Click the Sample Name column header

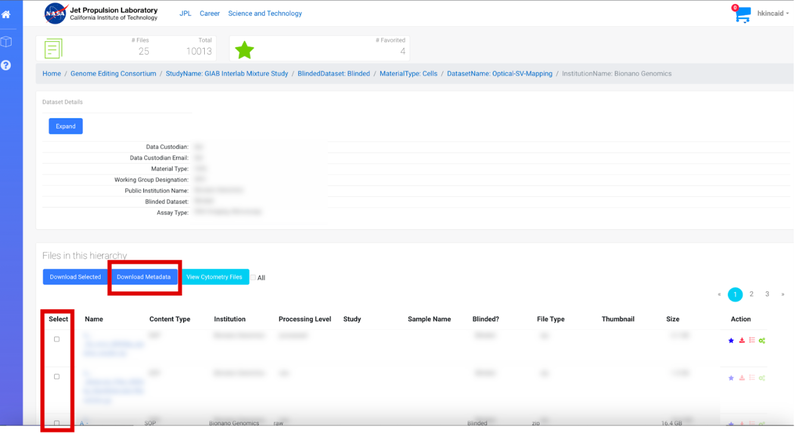(x=429, y=319)
